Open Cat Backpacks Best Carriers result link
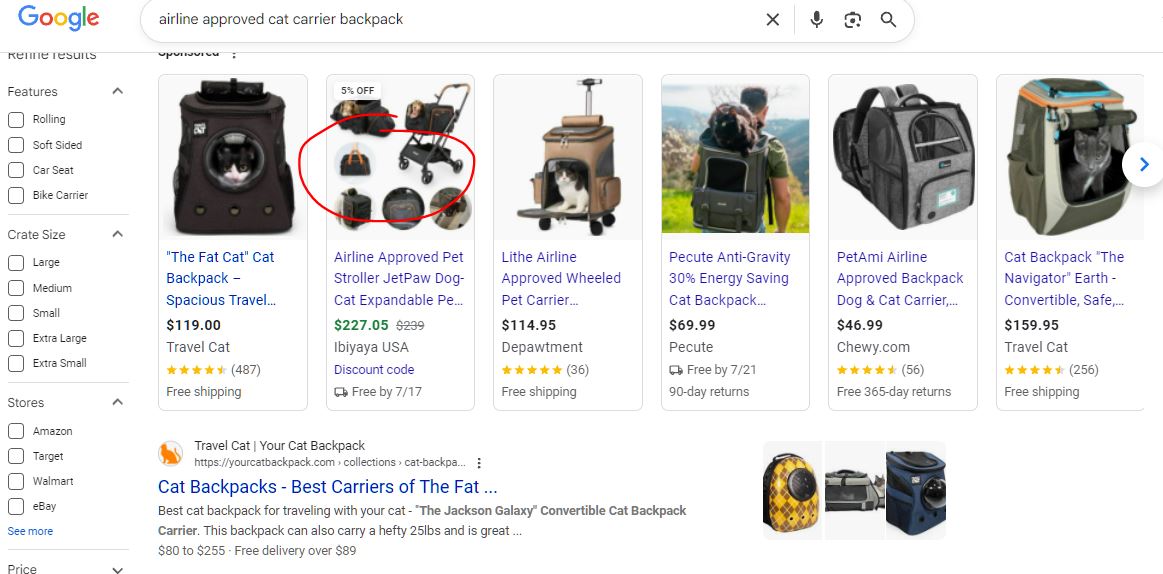 tap(327, 487)
